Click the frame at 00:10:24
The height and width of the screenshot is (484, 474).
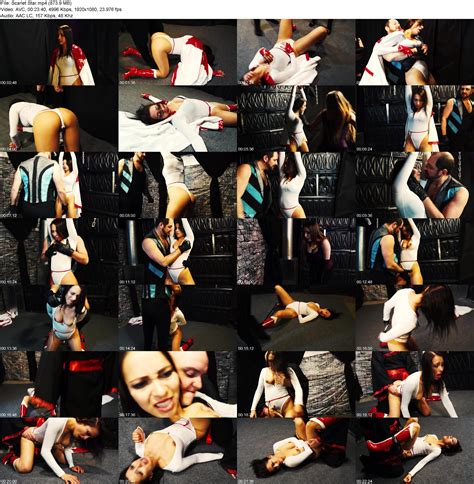59,251
